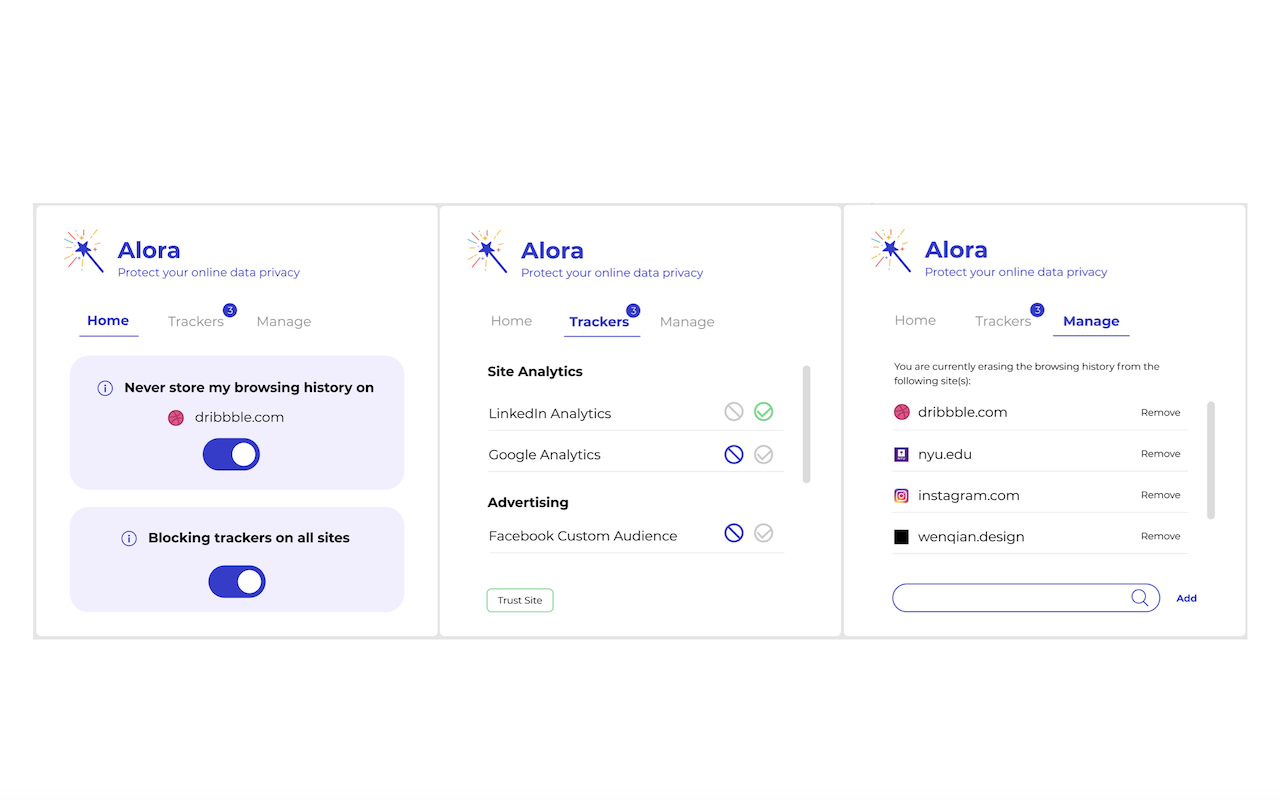This screenshot has width=1280, height=800.
Task: Click instagram.com favicon in Manage list
Action: point(901,495)
